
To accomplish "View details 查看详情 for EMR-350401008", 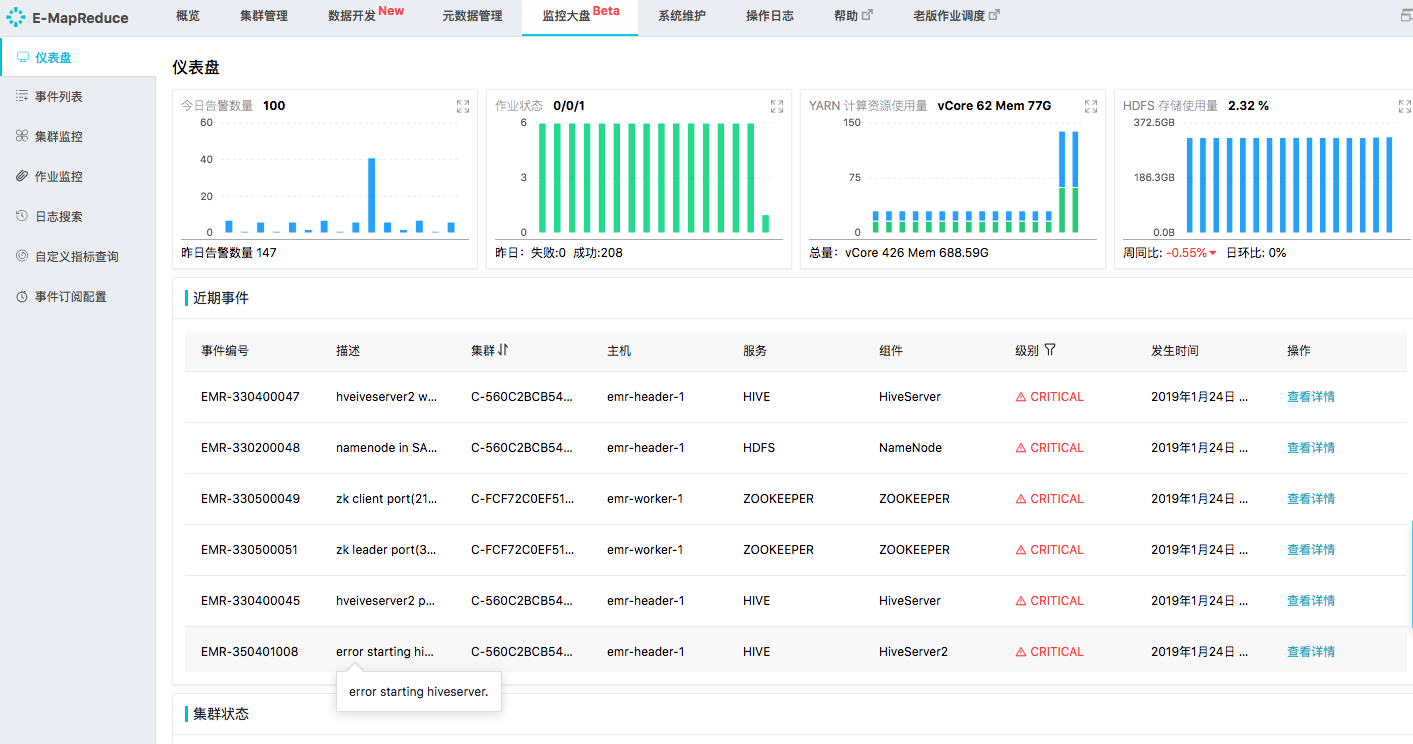I will (x=1311, y=652).
